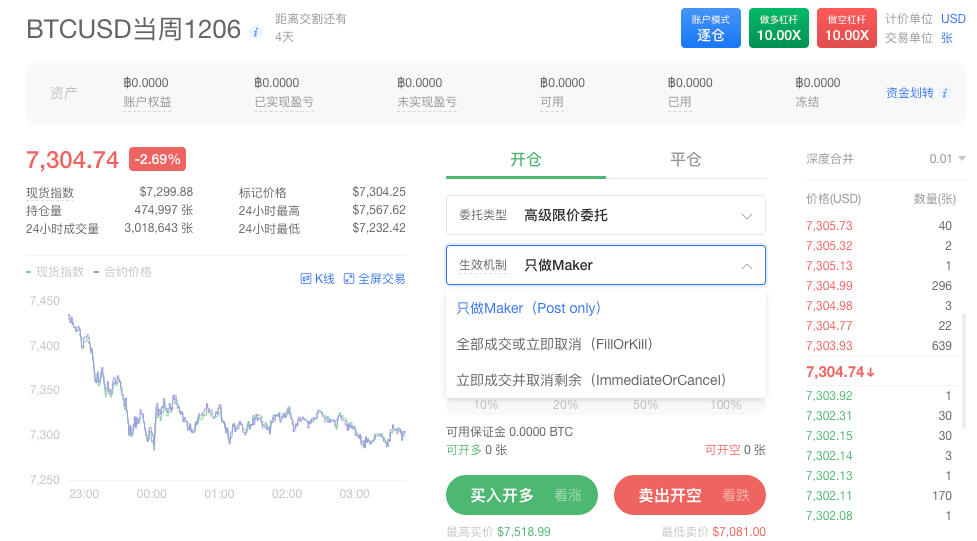
Task: Click the info icon next to 资金划转
Action: [x=946, y=93]
